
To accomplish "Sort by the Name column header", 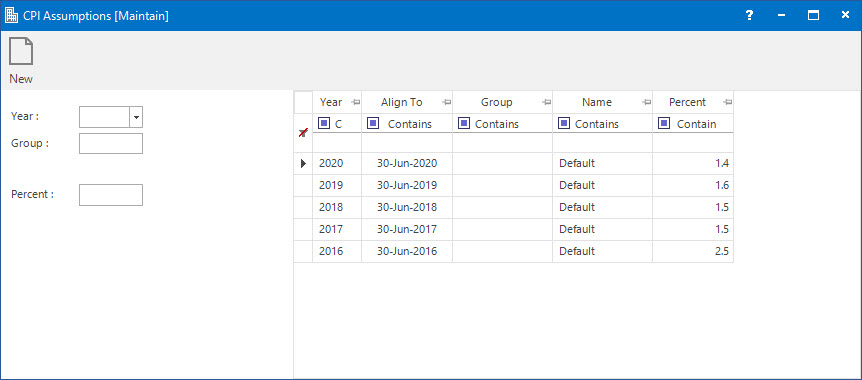I will (x=596, y=102).
